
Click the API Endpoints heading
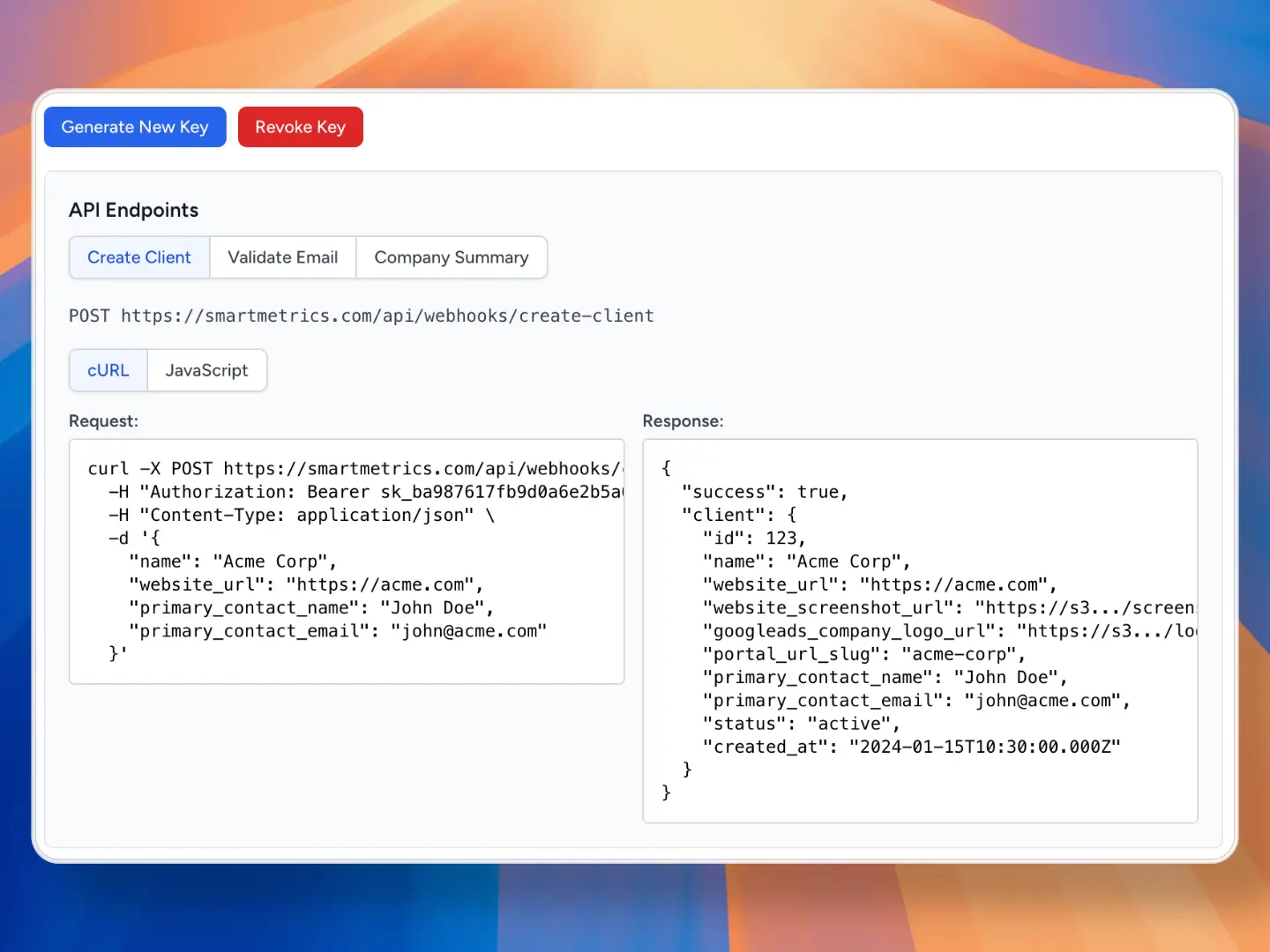133,210
